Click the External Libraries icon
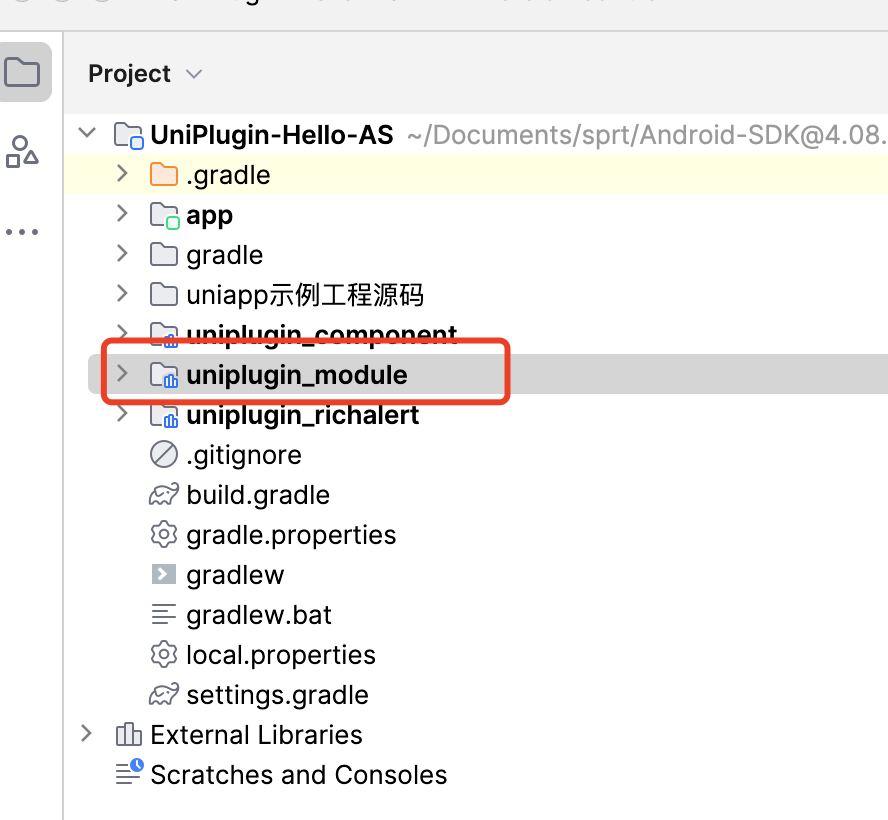The image size is (888, 820). click(x=128, y=735)
